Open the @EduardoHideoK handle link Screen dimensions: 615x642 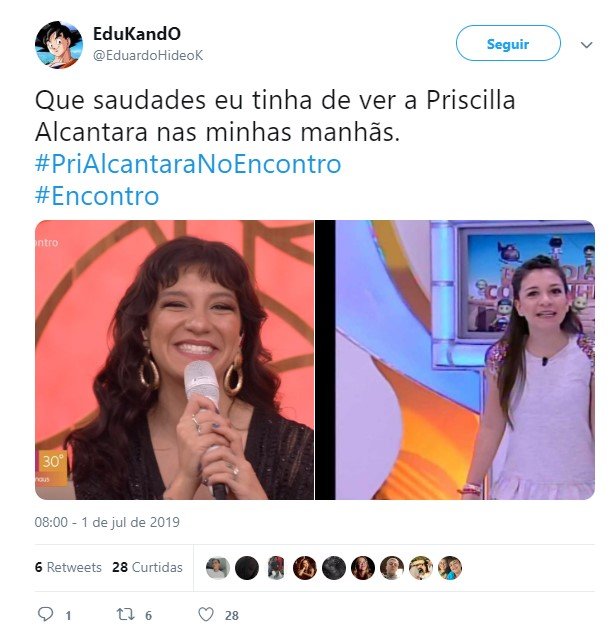pos(148,55)
